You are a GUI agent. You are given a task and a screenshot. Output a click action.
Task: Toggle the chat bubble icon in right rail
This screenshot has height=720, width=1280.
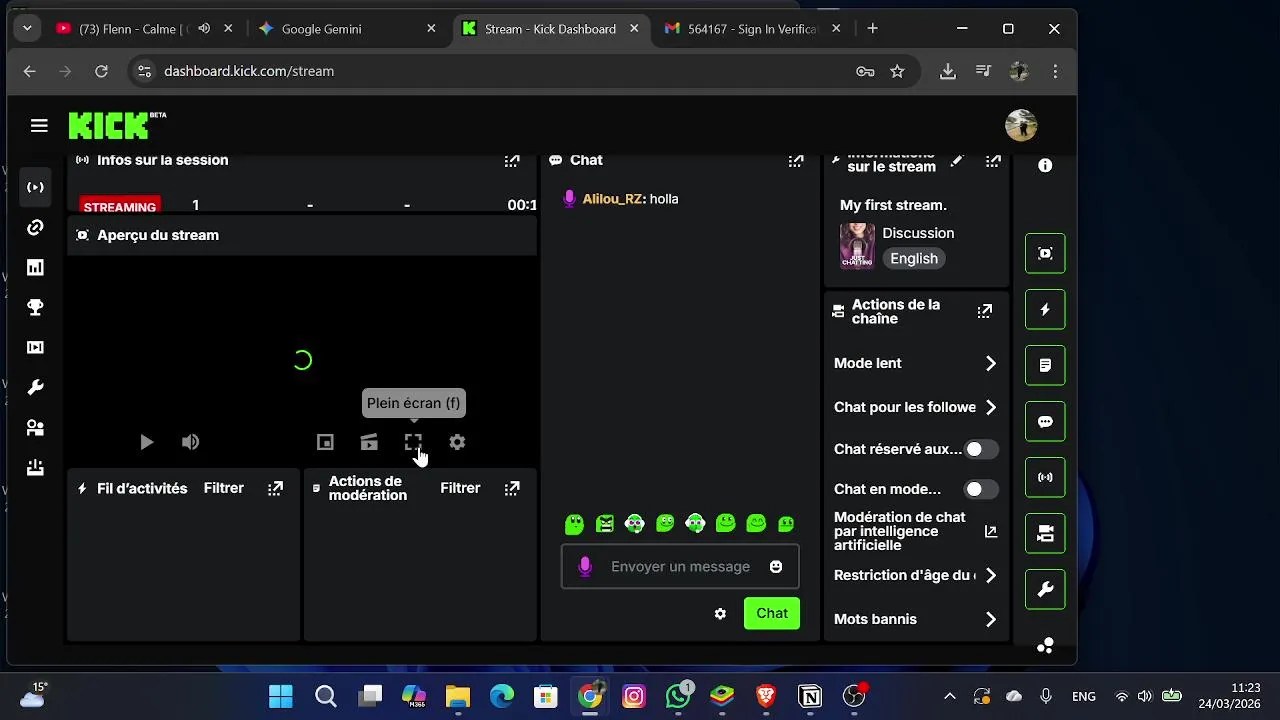[x=1045, y=422]
